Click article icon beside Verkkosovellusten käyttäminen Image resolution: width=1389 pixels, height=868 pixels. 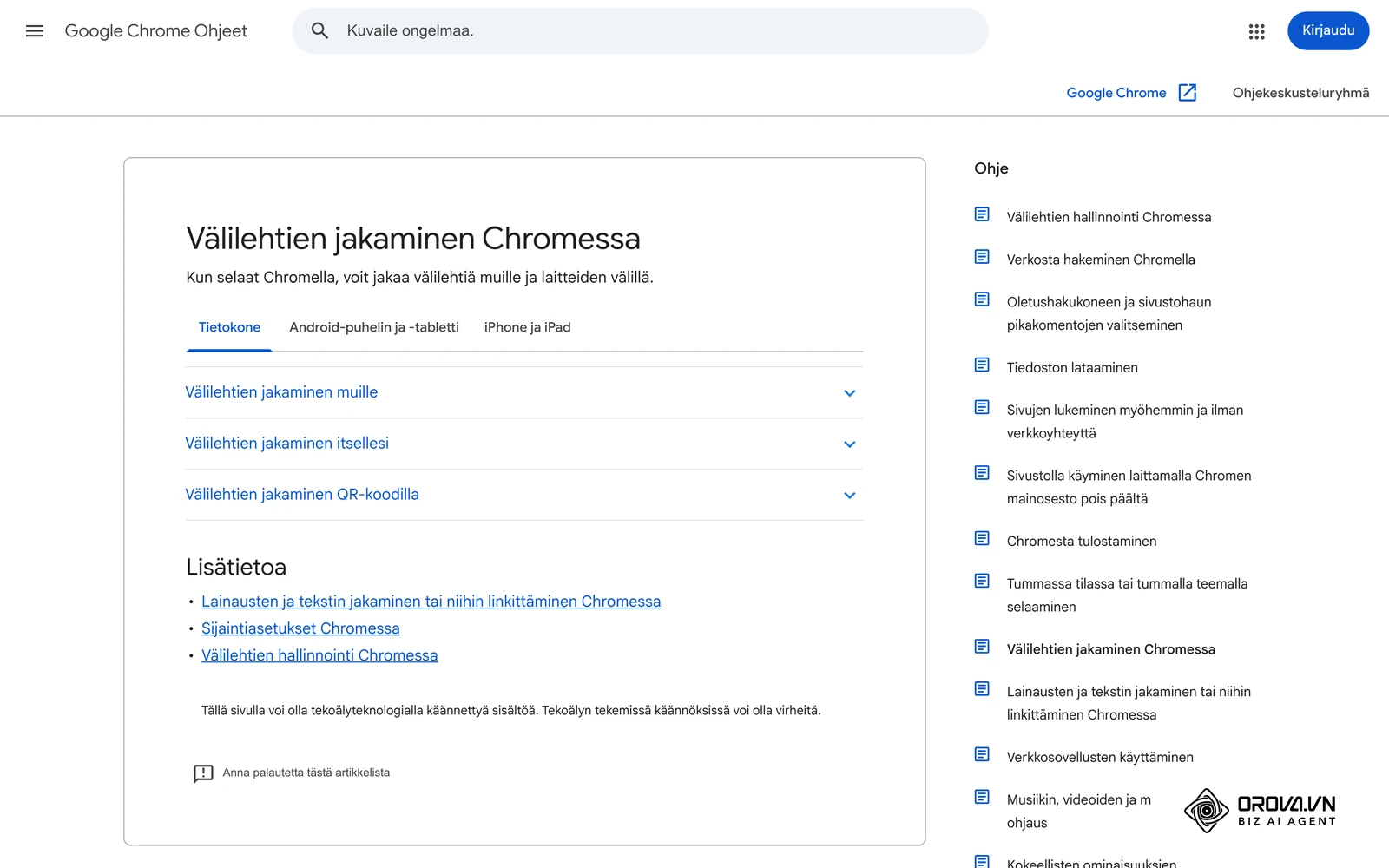(982, 754)
